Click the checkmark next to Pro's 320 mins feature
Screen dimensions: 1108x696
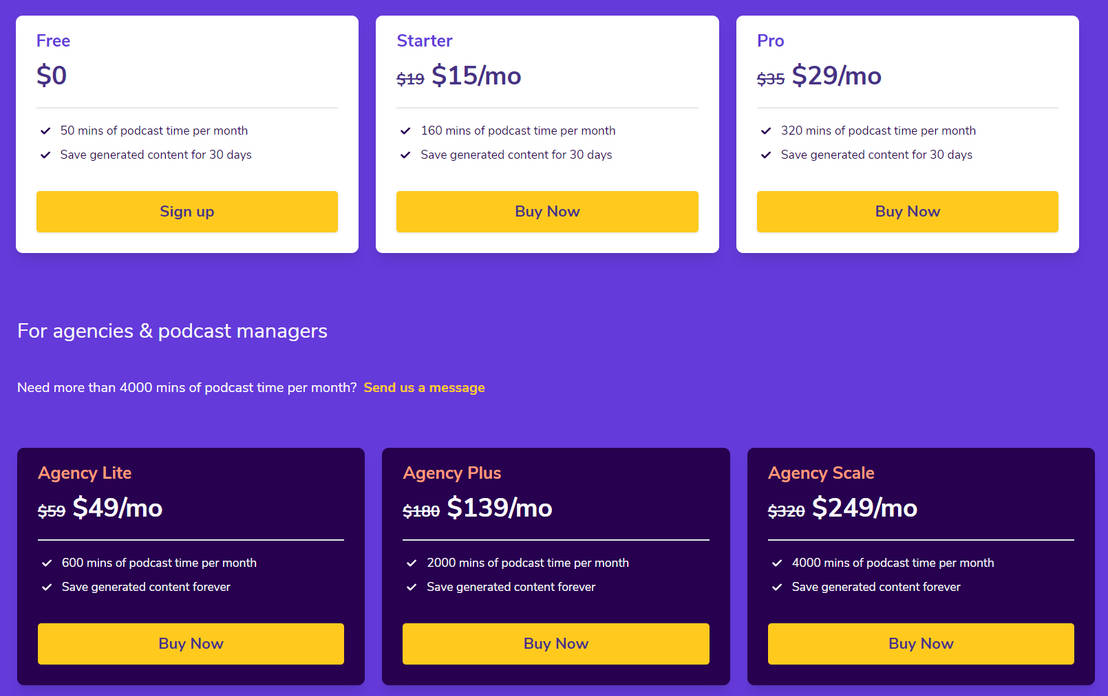coord(766,130)
